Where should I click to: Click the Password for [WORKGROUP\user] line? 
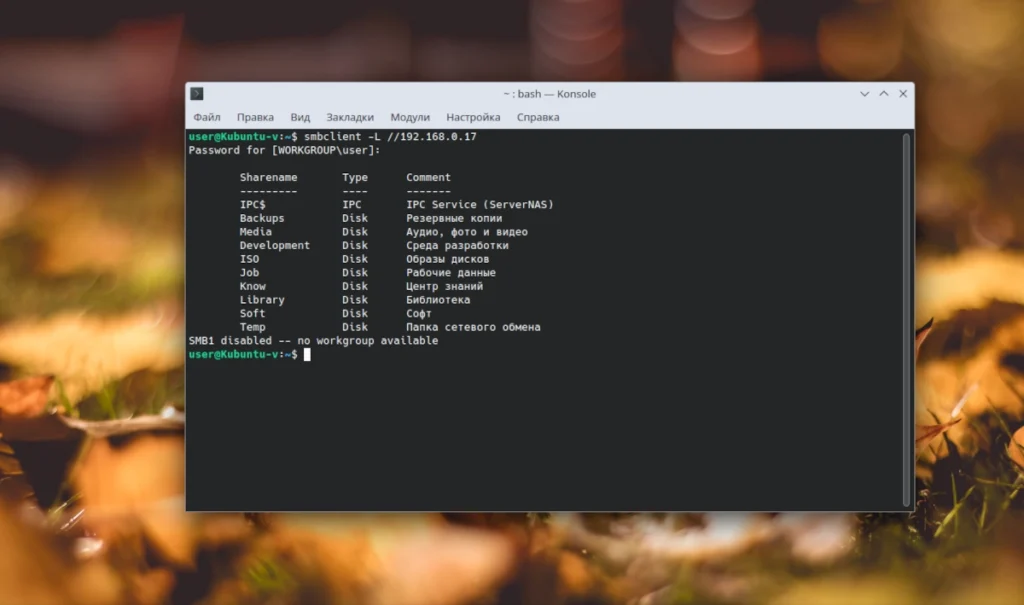point(285,150)
